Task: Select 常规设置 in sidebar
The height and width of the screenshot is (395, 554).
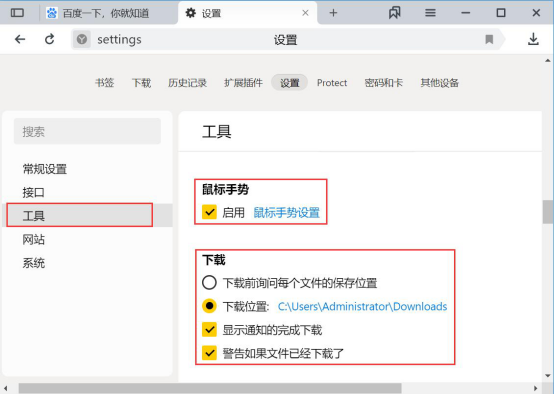Action: [45, 169]
